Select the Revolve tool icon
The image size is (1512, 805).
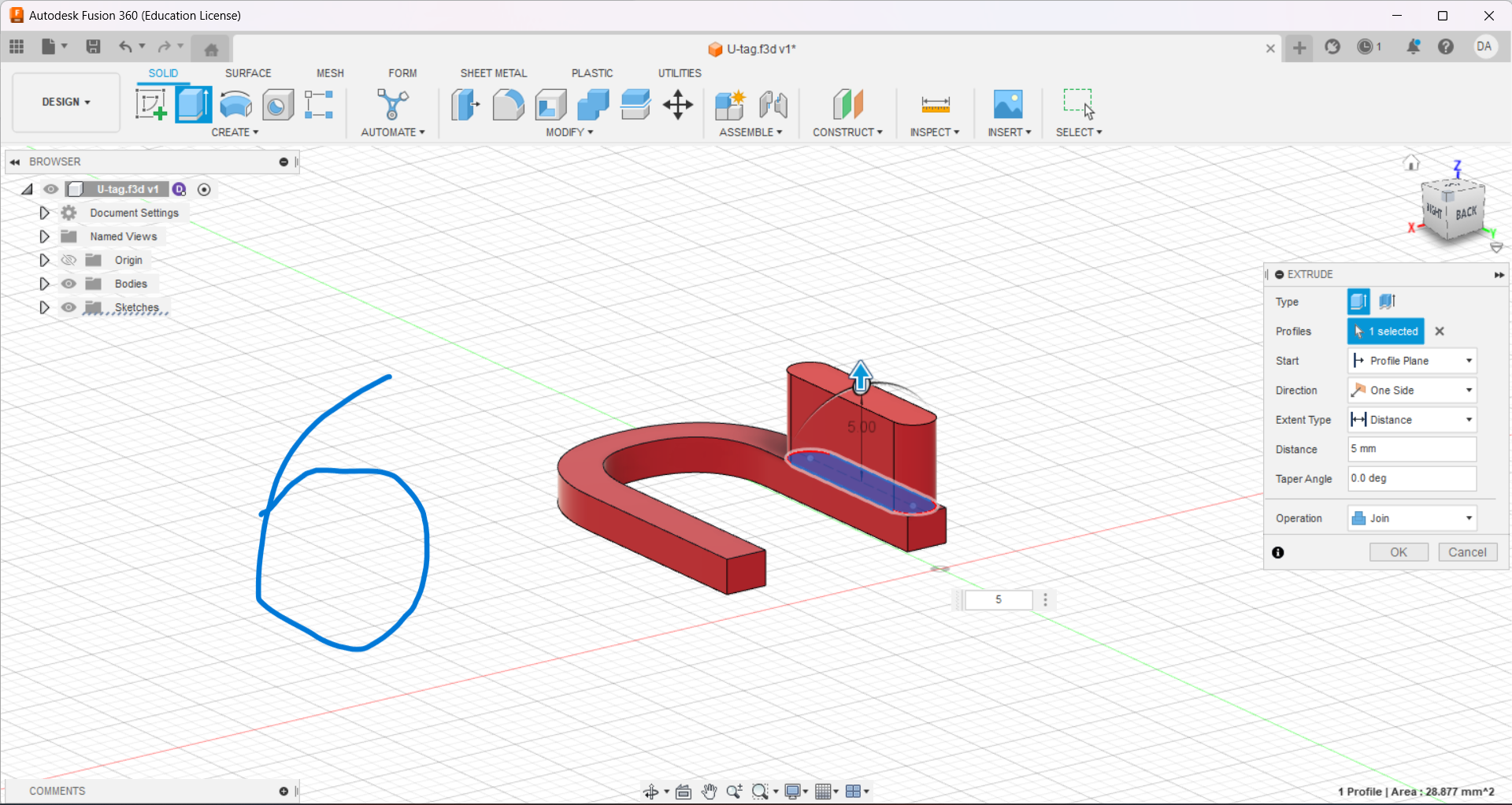235,105
